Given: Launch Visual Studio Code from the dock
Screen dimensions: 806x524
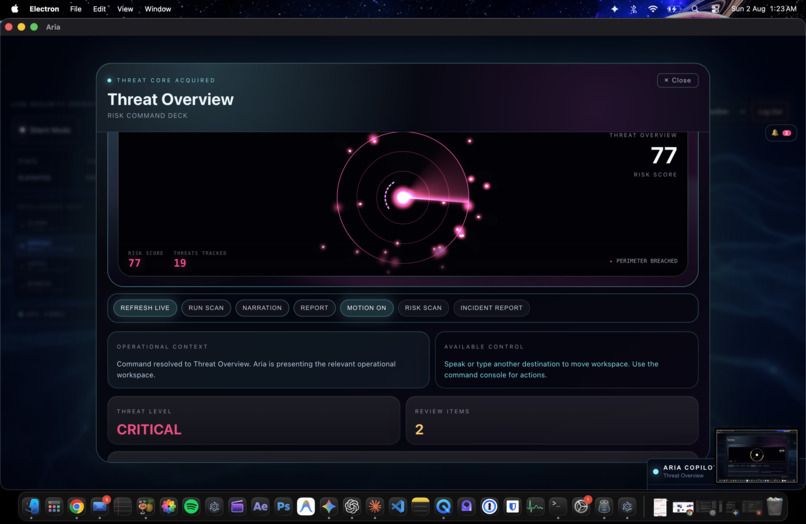Looking at the screenshot, I should [x=397, y=507].
